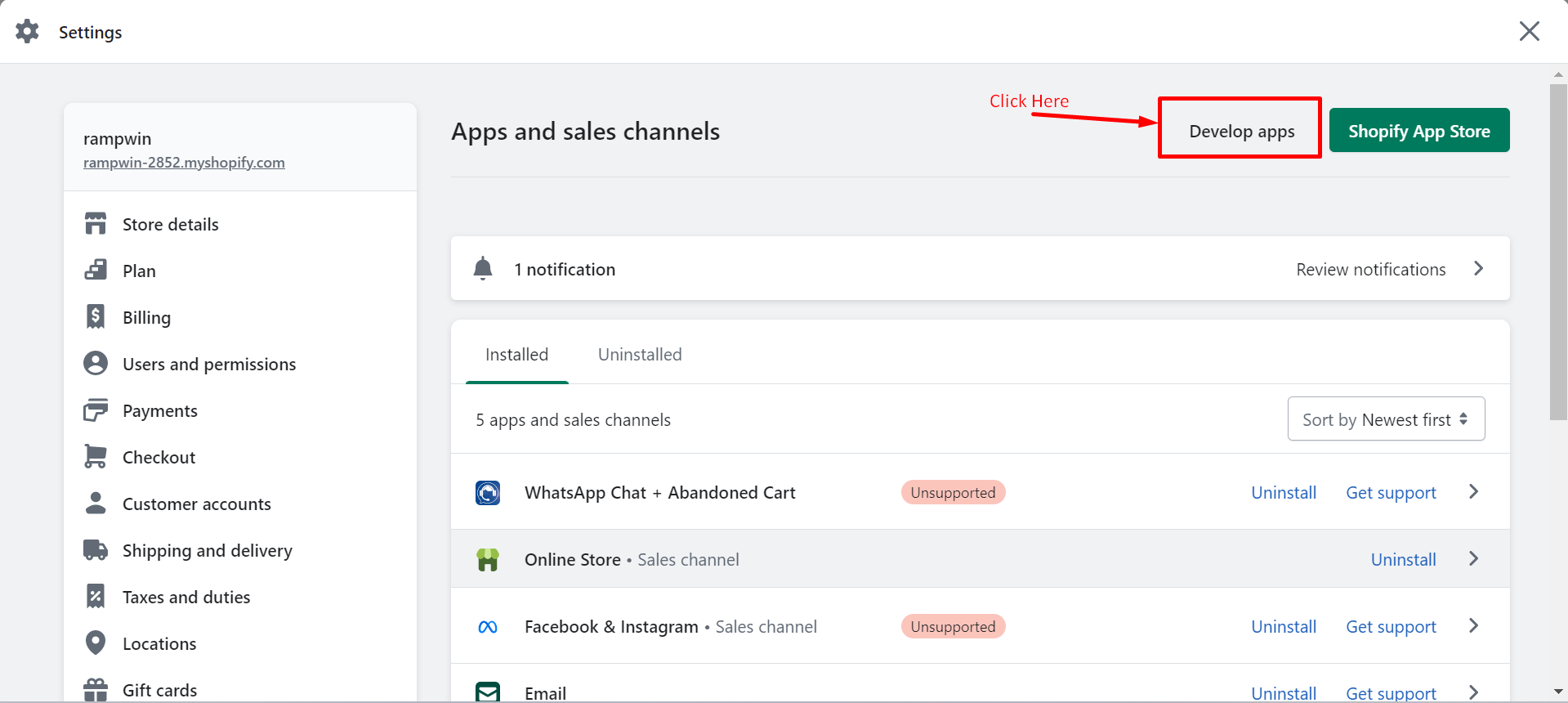Click the WhatsApp Chat app icon
This screenshot has width=1568, height=703.
488,493
